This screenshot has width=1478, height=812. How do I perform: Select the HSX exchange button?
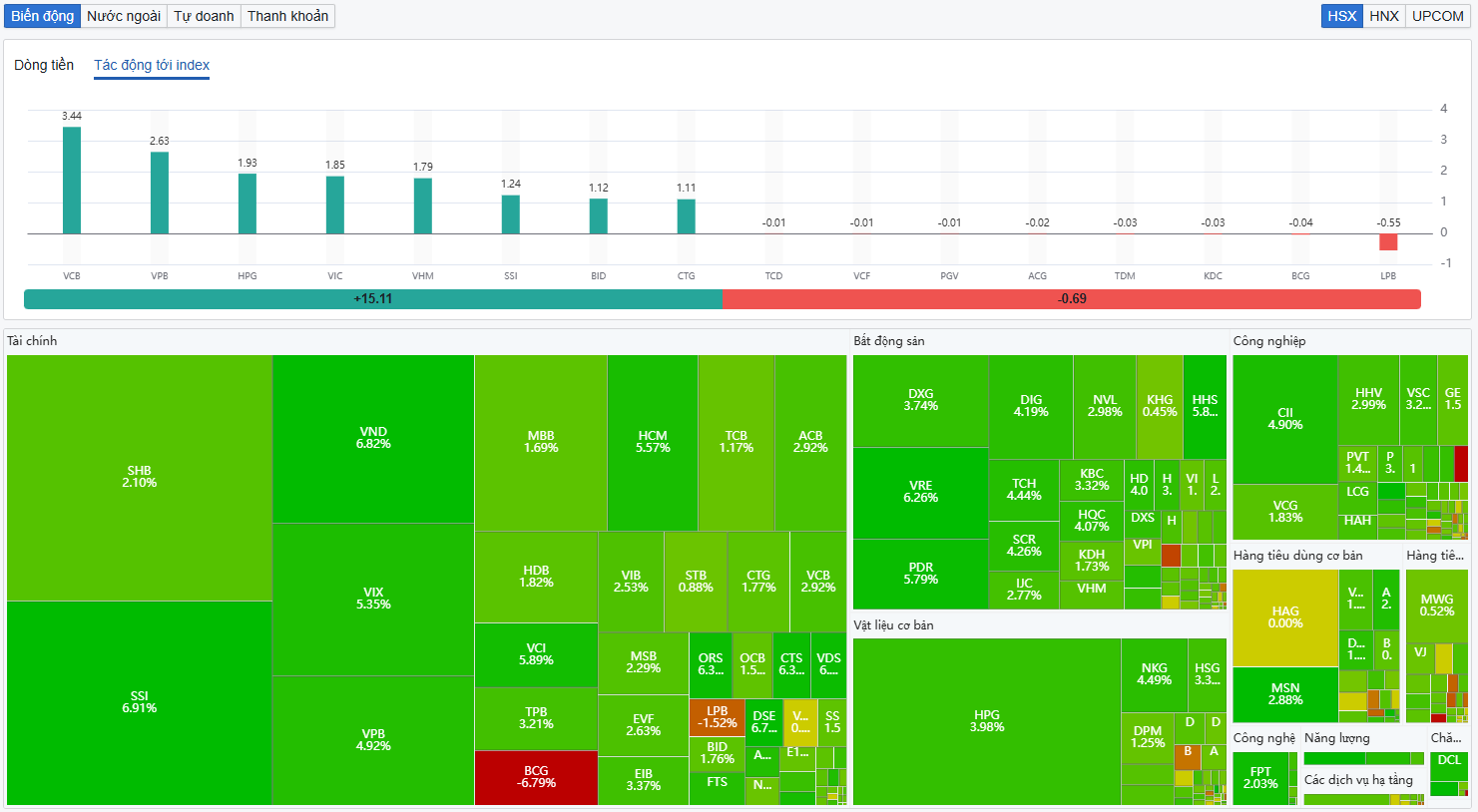1342,16
